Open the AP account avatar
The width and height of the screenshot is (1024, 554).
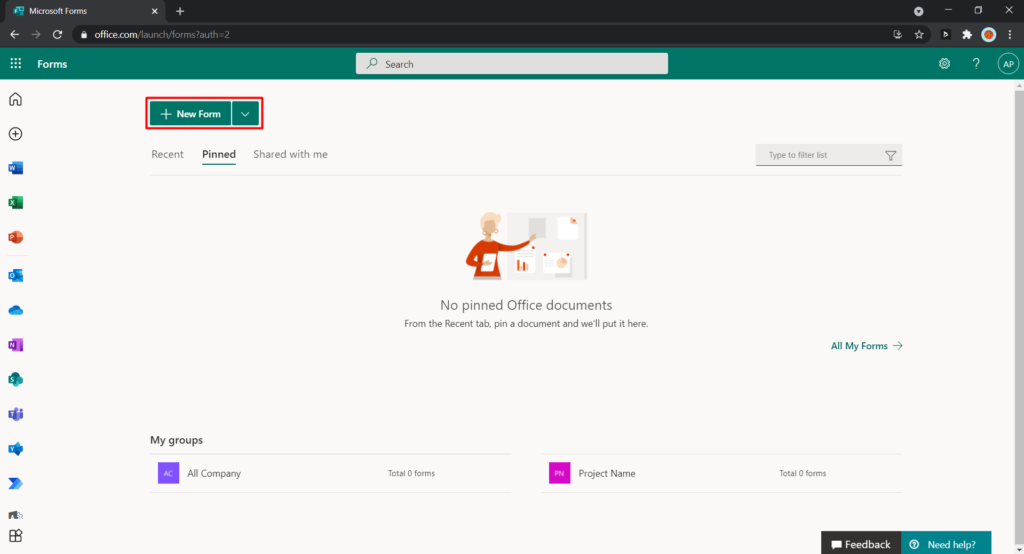coord(1008,63)
